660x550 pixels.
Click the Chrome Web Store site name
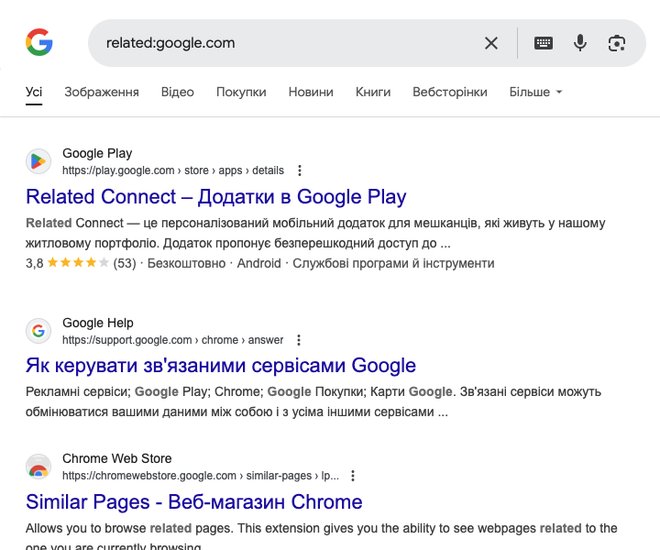click(x=117, y=458)
